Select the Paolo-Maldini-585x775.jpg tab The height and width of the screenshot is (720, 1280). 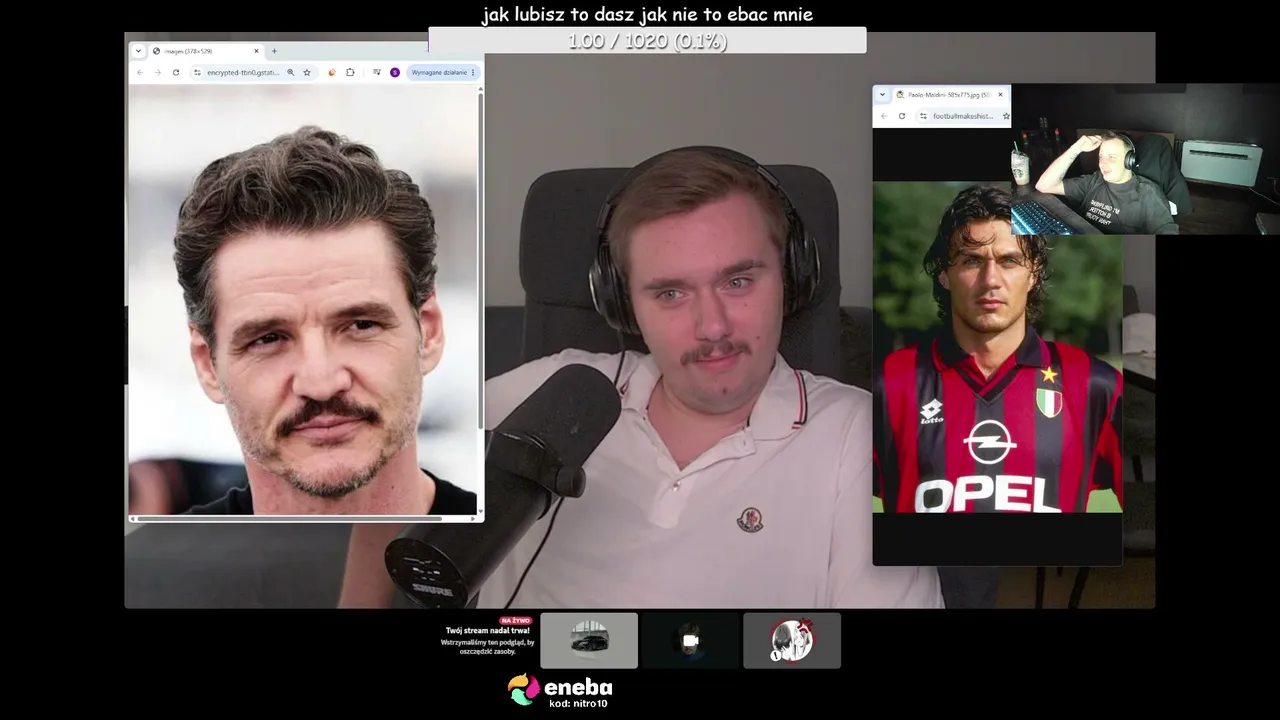click(949, 95)
